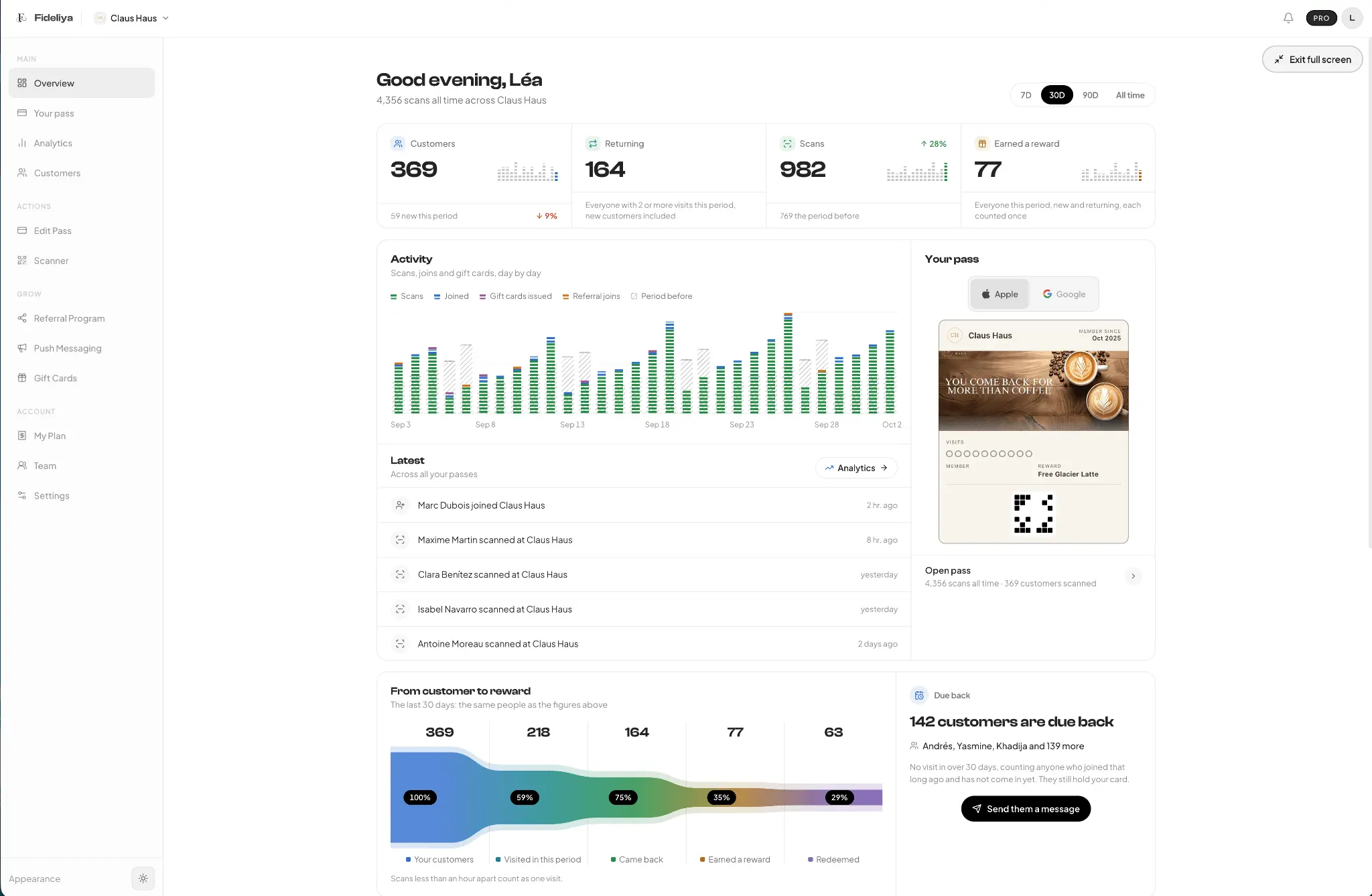1372x896 pixels.
Task: Click the Due back calendar icon
Action: (x=919, y=695)
